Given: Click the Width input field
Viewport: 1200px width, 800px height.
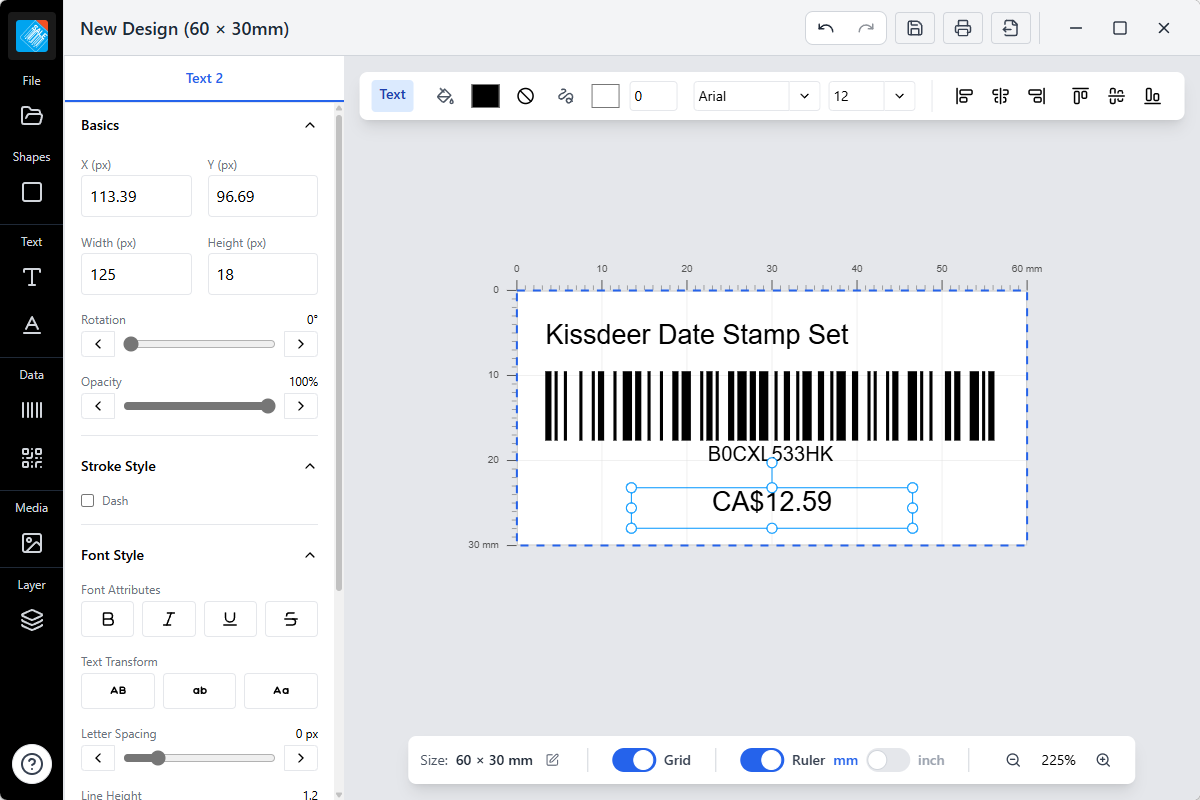Looking at the screenshot, I should pos(136,274).
